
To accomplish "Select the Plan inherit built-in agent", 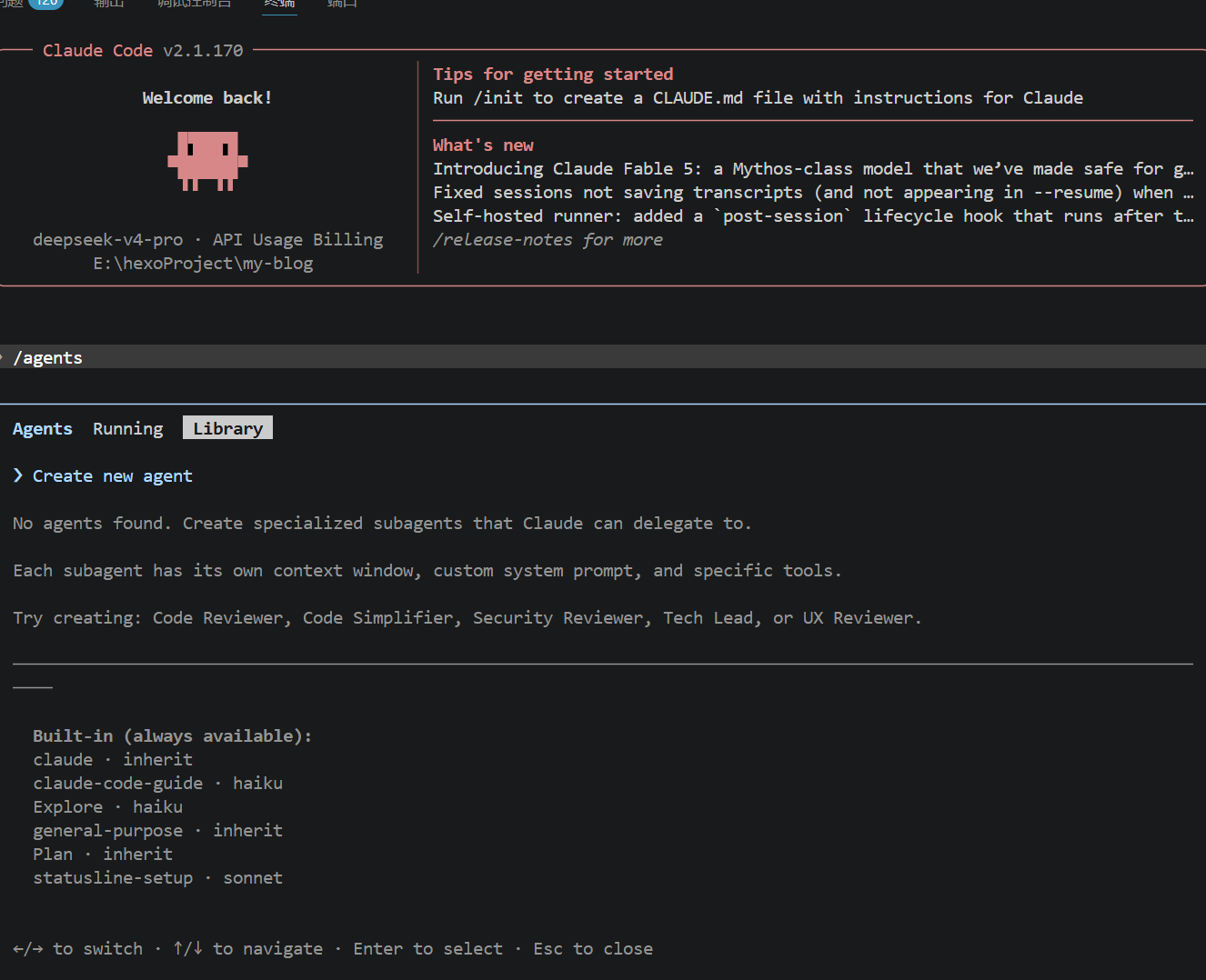I will (x=103, y=854).
